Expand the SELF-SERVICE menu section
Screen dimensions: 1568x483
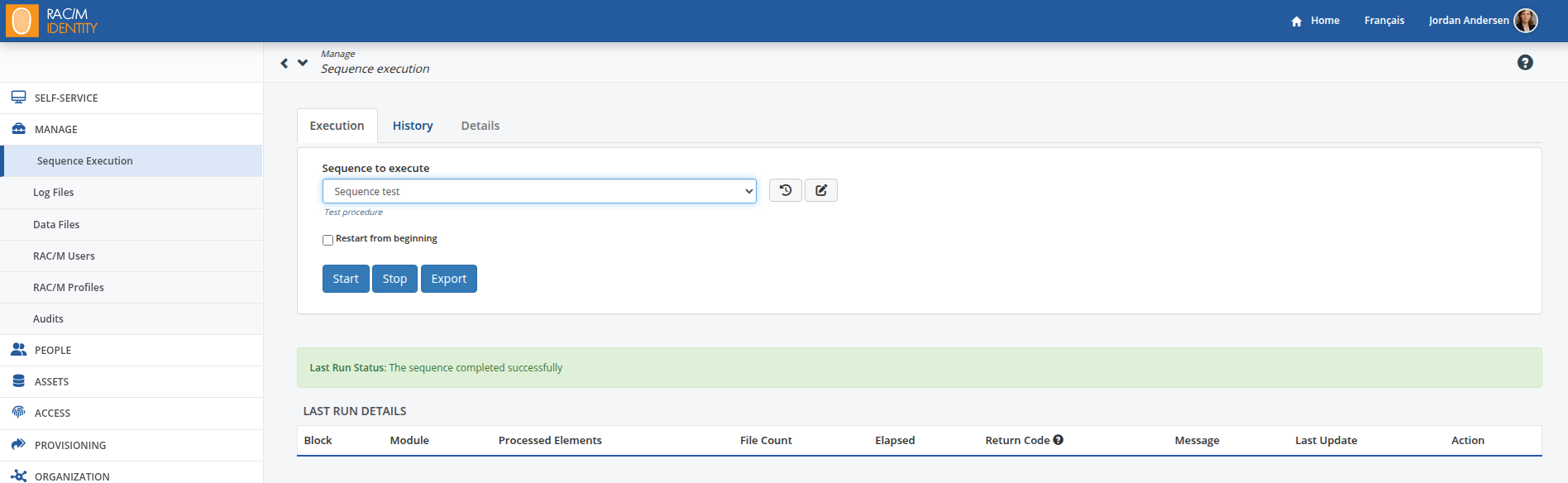click(x=131, y=98)
